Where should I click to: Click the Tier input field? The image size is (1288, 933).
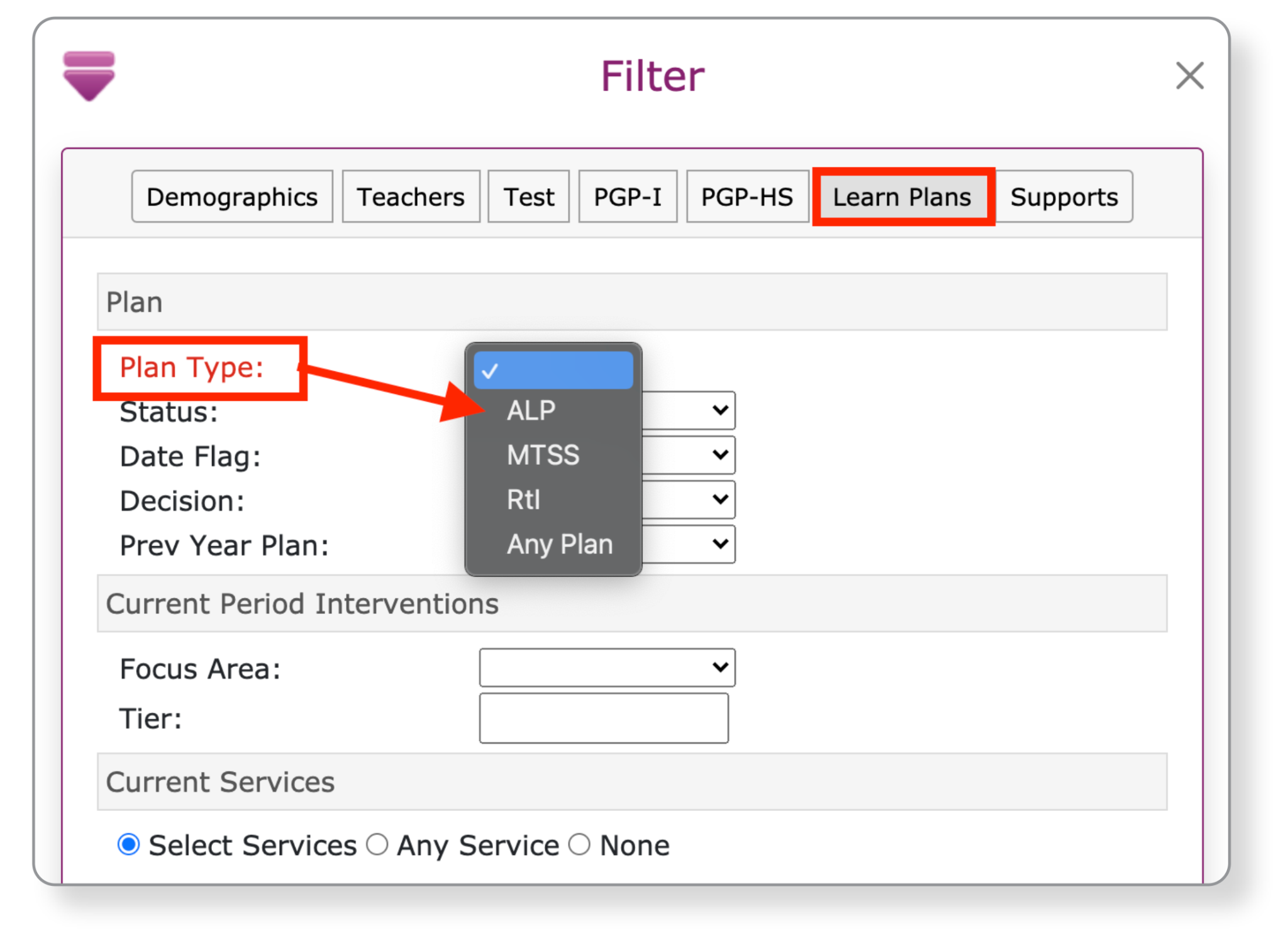tap(603, 718)
